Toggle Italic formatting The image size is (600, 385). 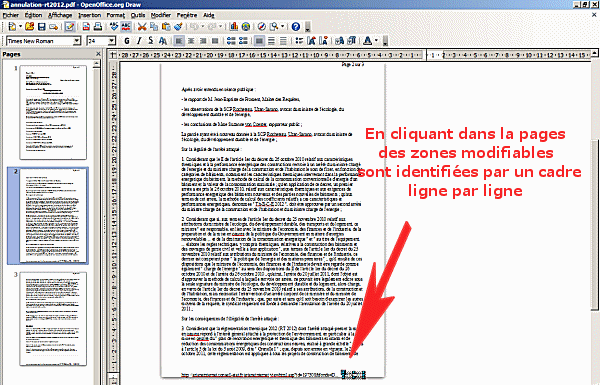139,41
